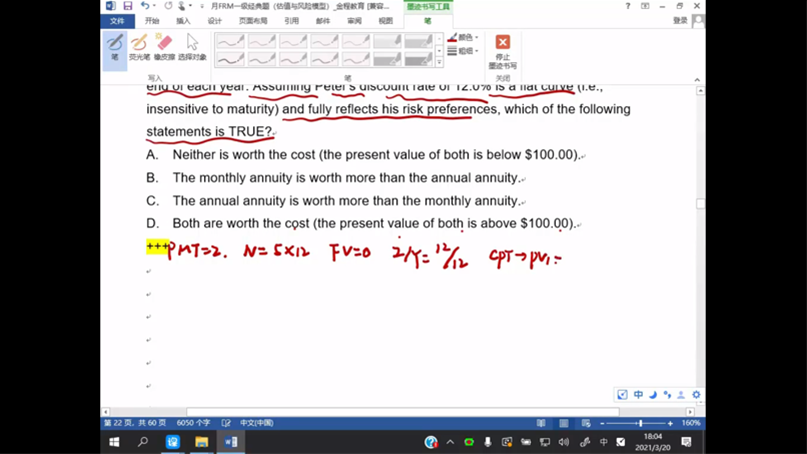
Task: Click the volume speaker tray icon
Action: coord(564,442)
